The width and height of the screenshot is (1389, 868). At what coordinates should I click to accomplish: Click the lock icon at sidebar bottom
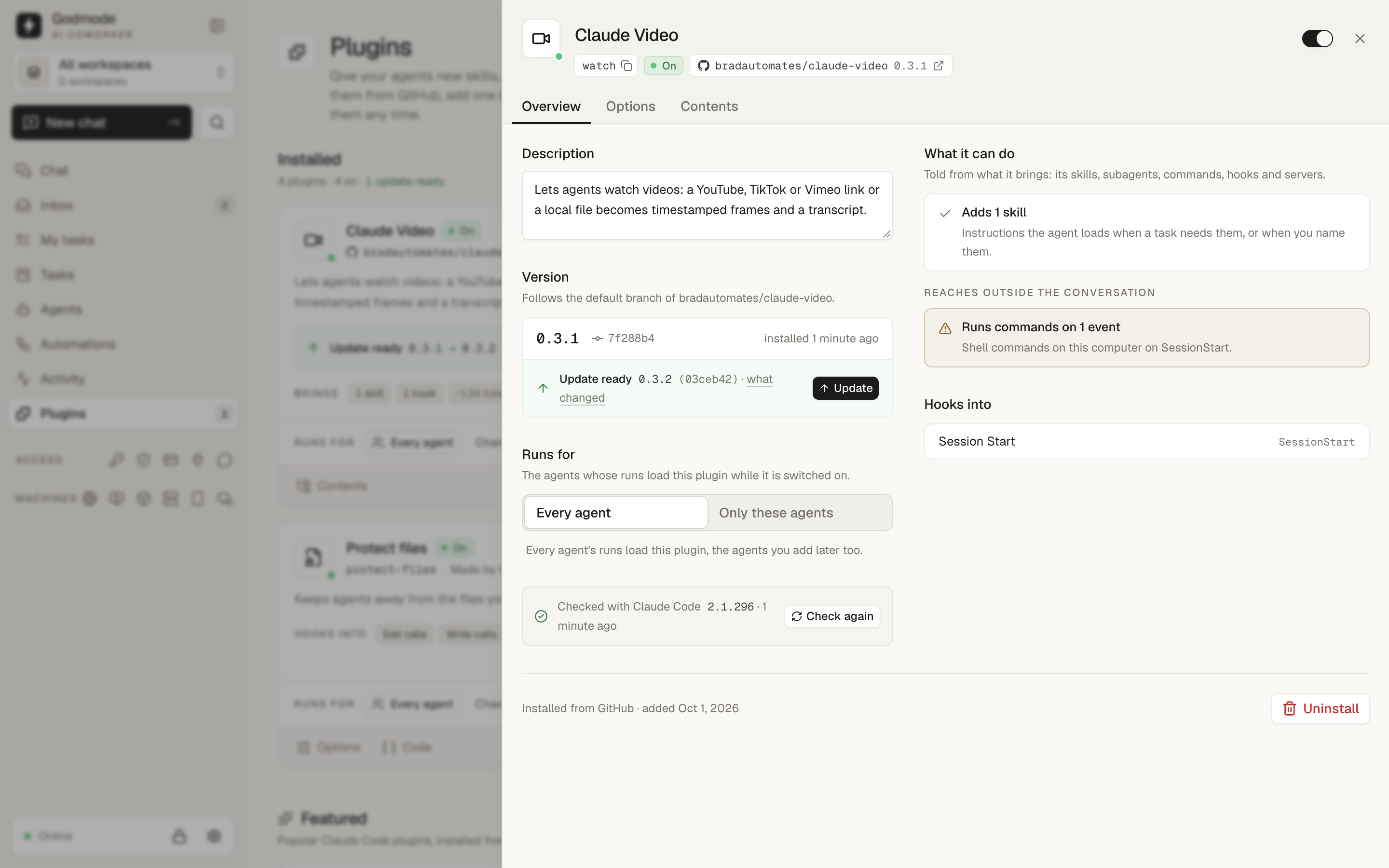coord(179,836)
